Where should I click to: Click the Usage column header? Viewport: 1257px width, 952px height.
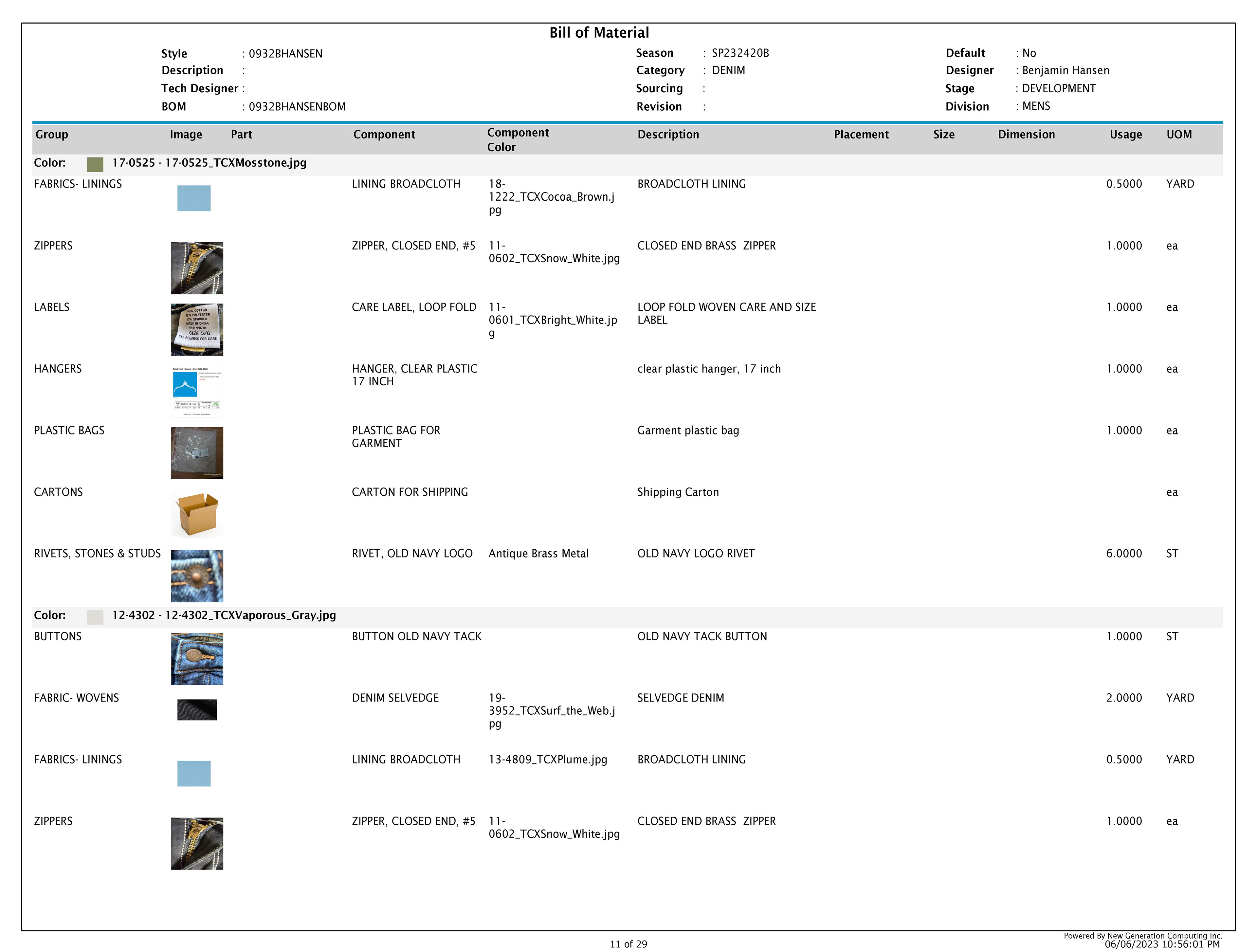(x=1125, y=135)
